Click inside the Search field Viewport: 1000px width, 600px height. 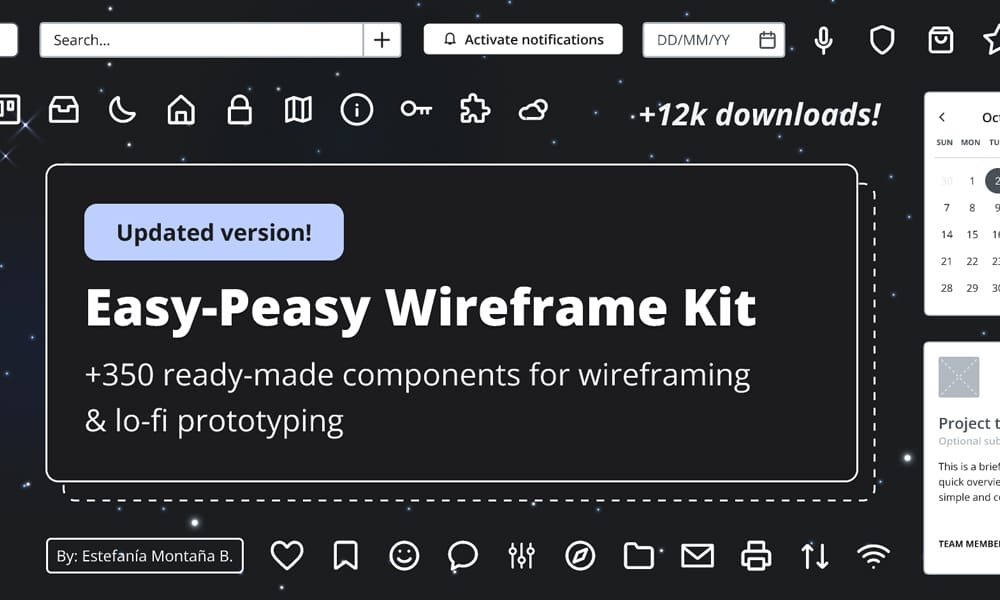(150, 39)
